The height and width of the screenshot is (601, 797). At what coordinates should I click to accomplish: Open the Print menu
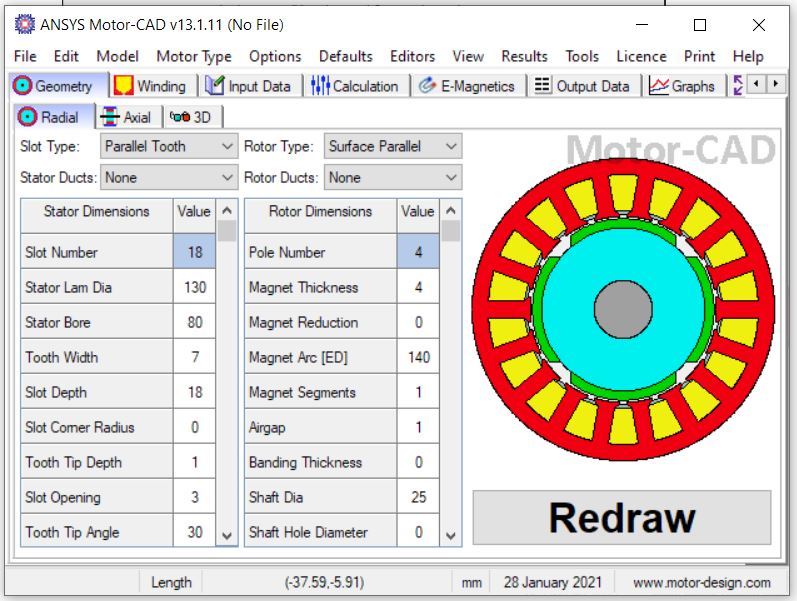699,56
